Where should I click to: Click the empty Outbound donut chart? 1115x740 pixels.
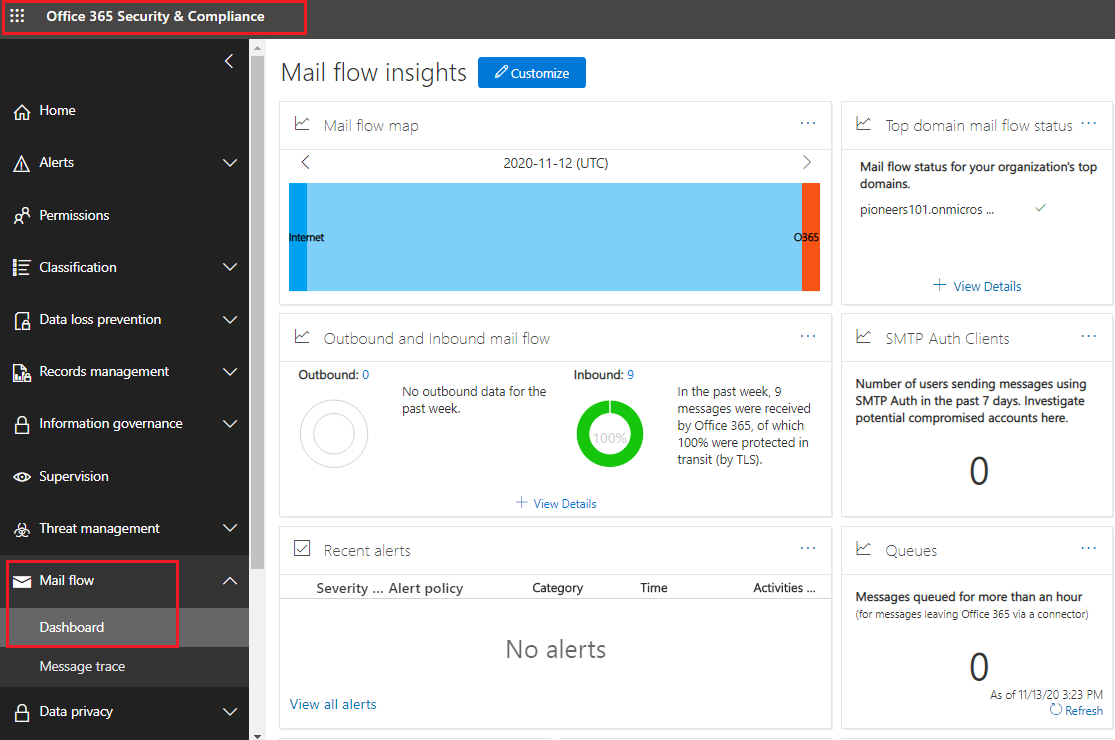pyautogui.click(x=334, y=434)
